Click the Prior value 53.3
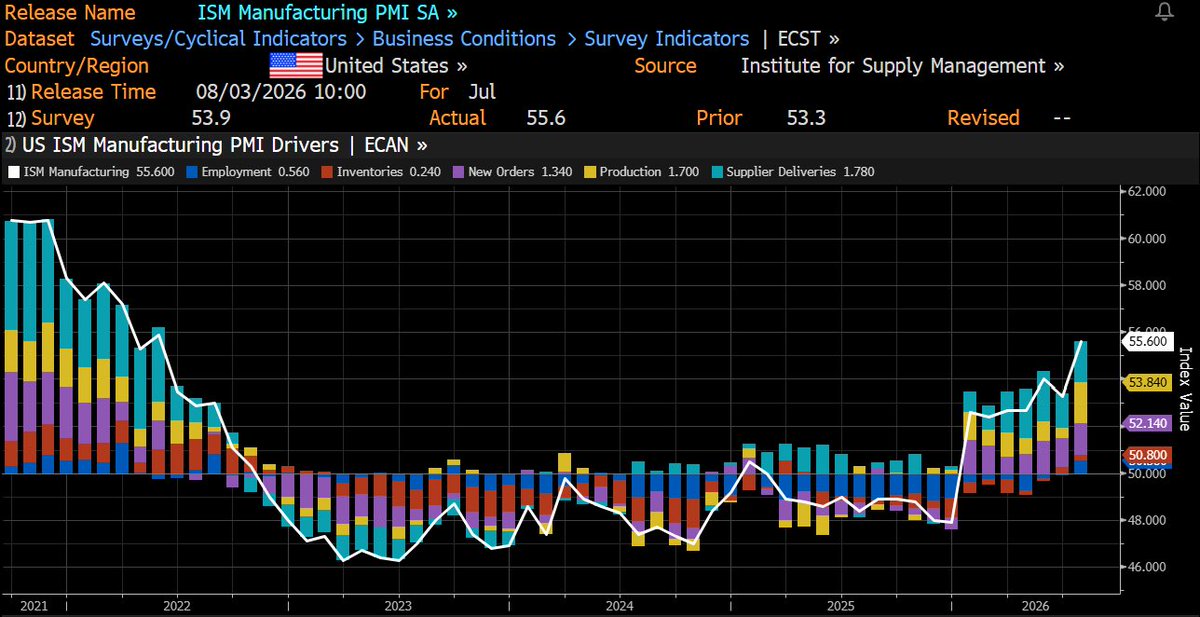The width and height of the screenshot is (1200, 617). tap(806, 118)
